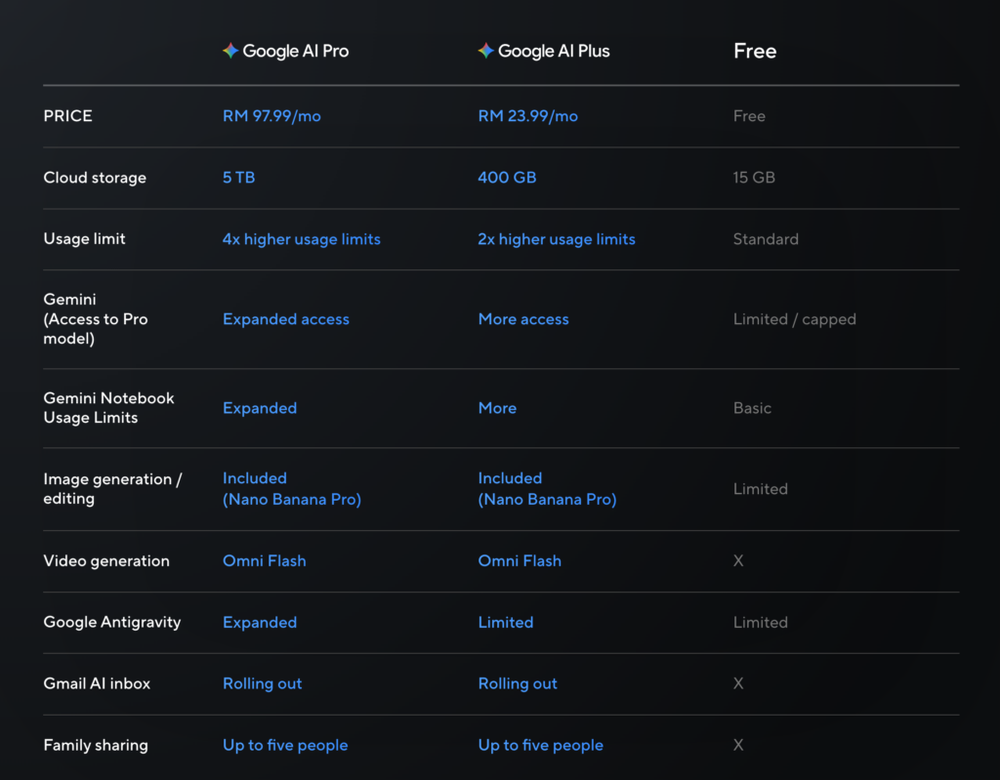Click Expanded in Gemini Notebook row
1000x780 pixels.
click(x=260, y=408)
